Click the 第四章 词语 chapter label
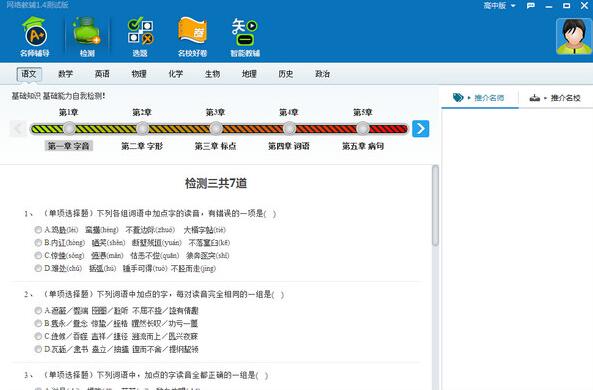 (x=289, y=146)
